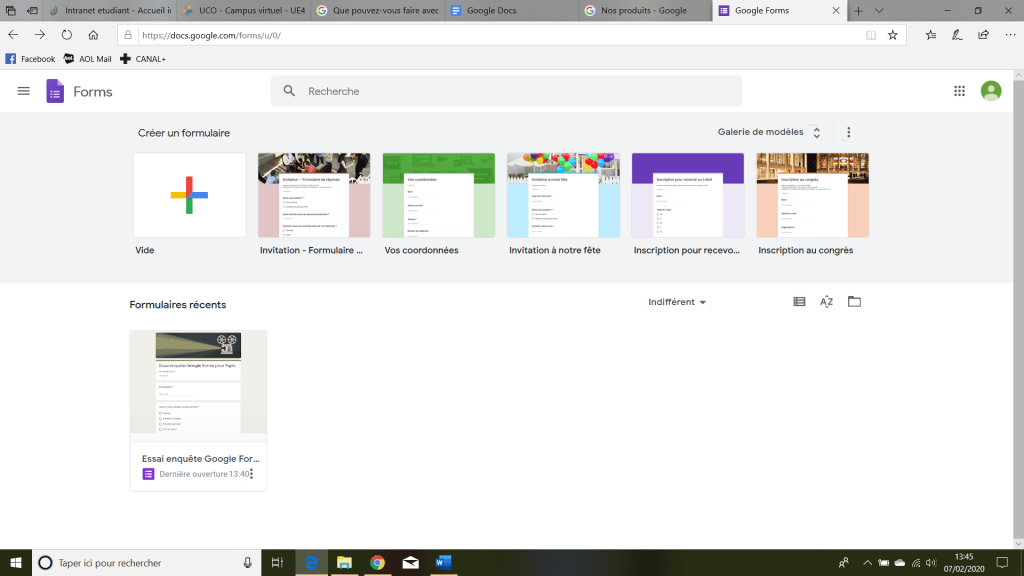Click the Google account avatar
This screenshot has height=576, width=1024.
(x=991, y=91)
